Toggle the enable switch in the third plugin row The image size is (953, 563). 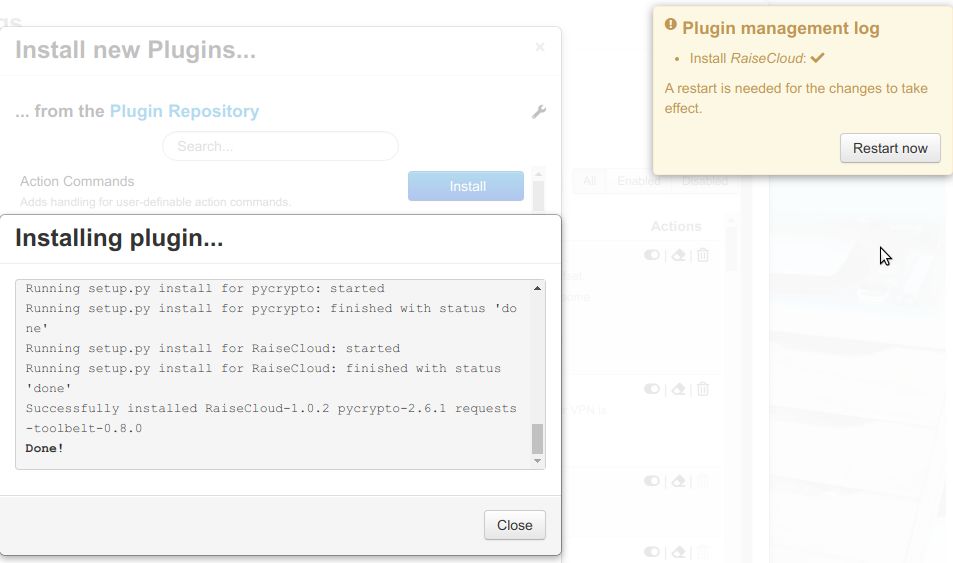tap(652, 481)
